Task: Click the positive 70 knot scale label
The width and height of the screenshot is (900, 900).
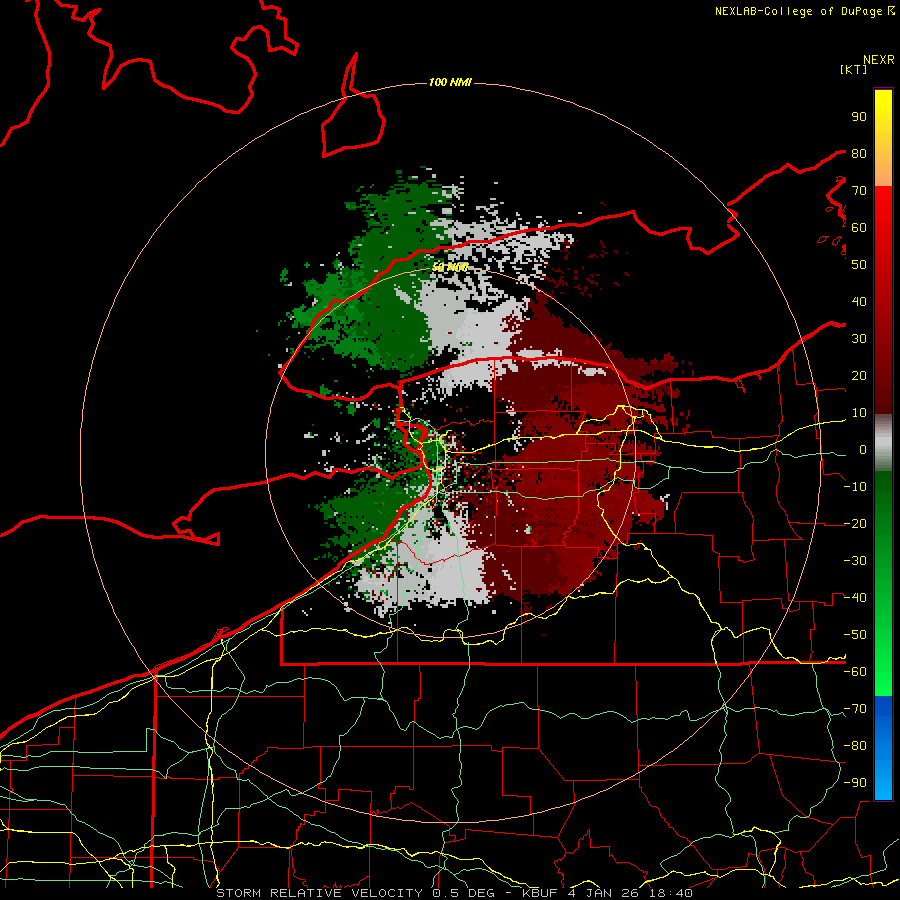Action: 859,191
